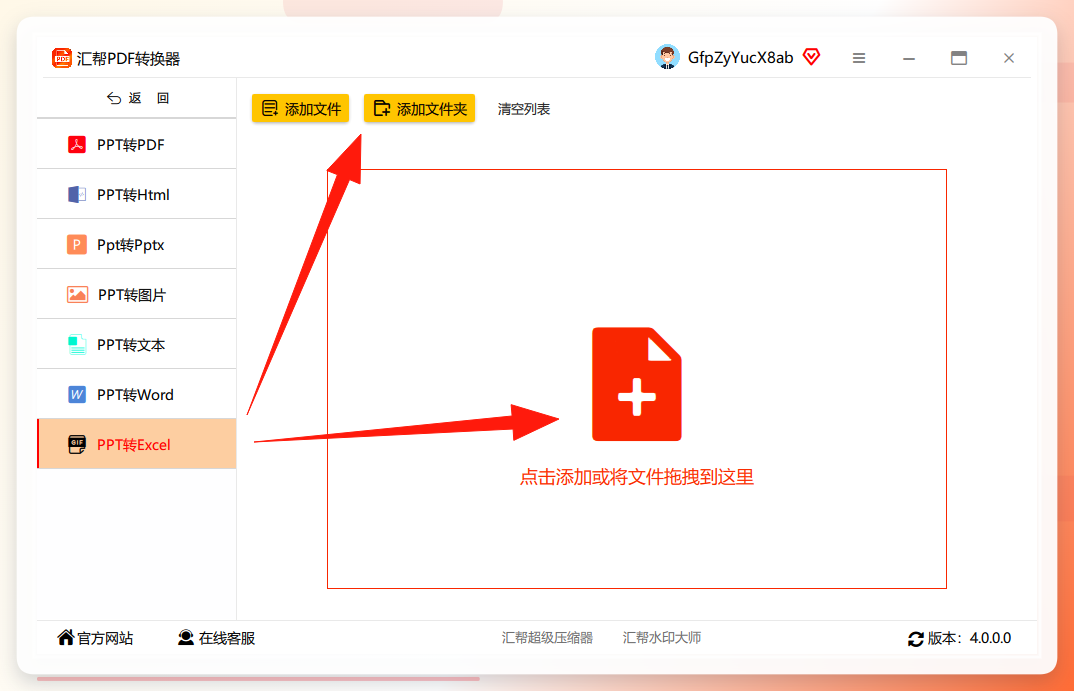Click the 添加文件夹 button
This screenshot has height=691, width=1074.
419,108
